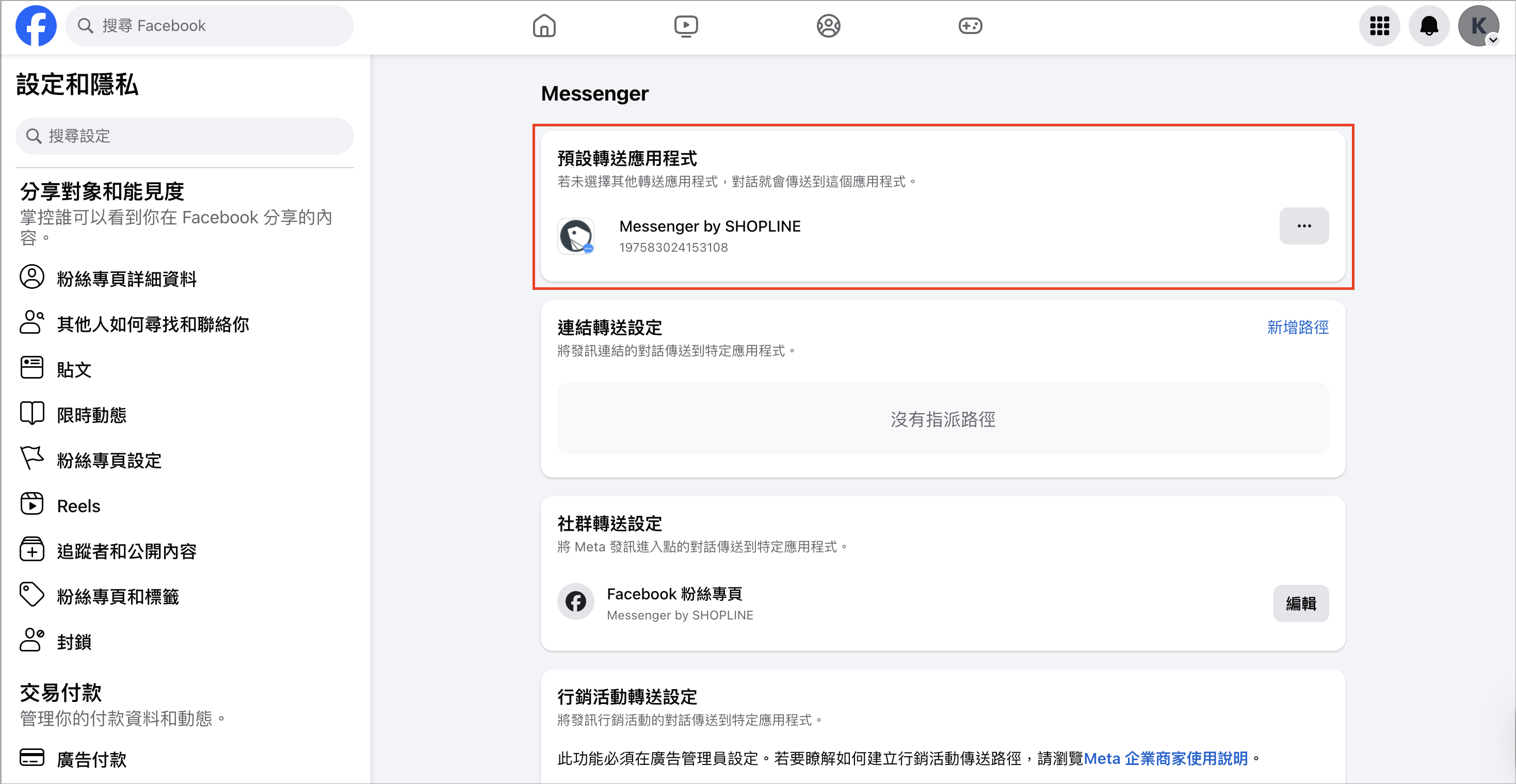This screenshot has height=784, width=1516.
Task: Click the app ID '197583024153108'
Action: (x=673, y=248)
